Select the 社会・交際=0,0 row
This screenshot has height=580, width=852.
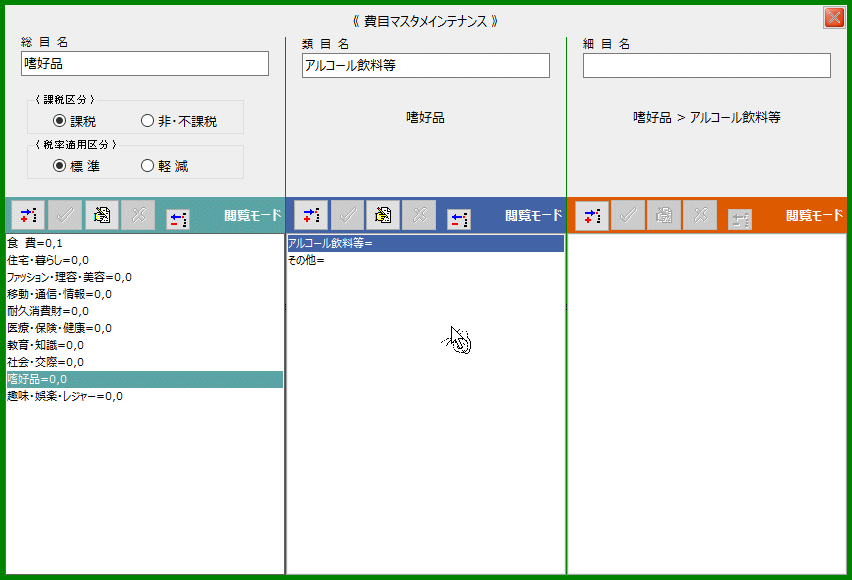pyautogui.click(x=145, y=362)
